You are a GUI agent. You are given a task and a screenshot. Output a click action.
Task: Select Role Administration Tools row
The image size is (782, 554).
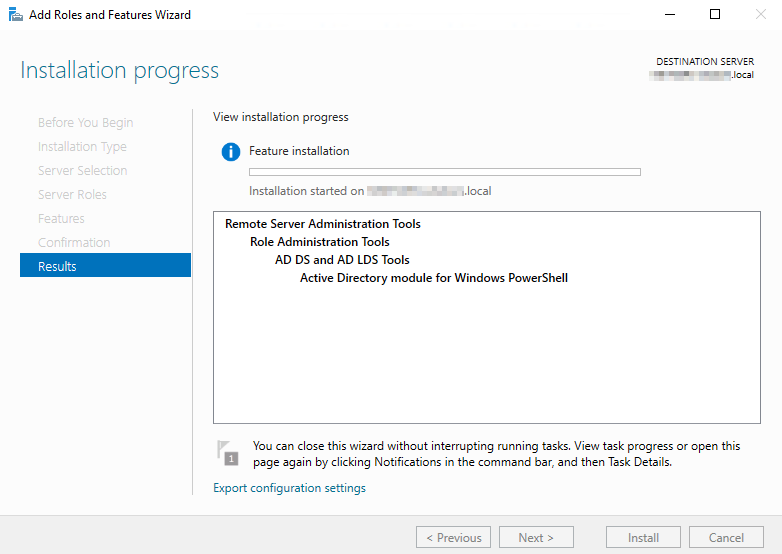pyautogui.click(x=320, y=242)
